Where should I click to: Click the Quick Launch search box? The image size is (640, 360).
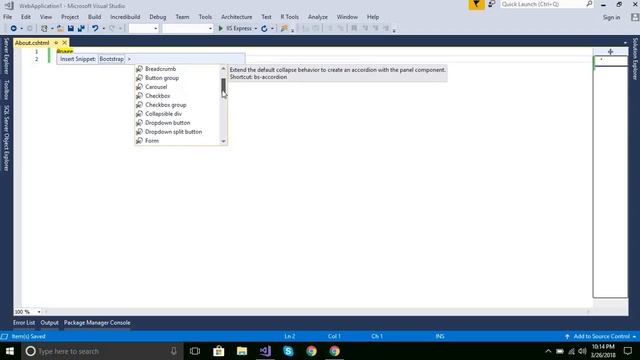(x=547, y=4)
